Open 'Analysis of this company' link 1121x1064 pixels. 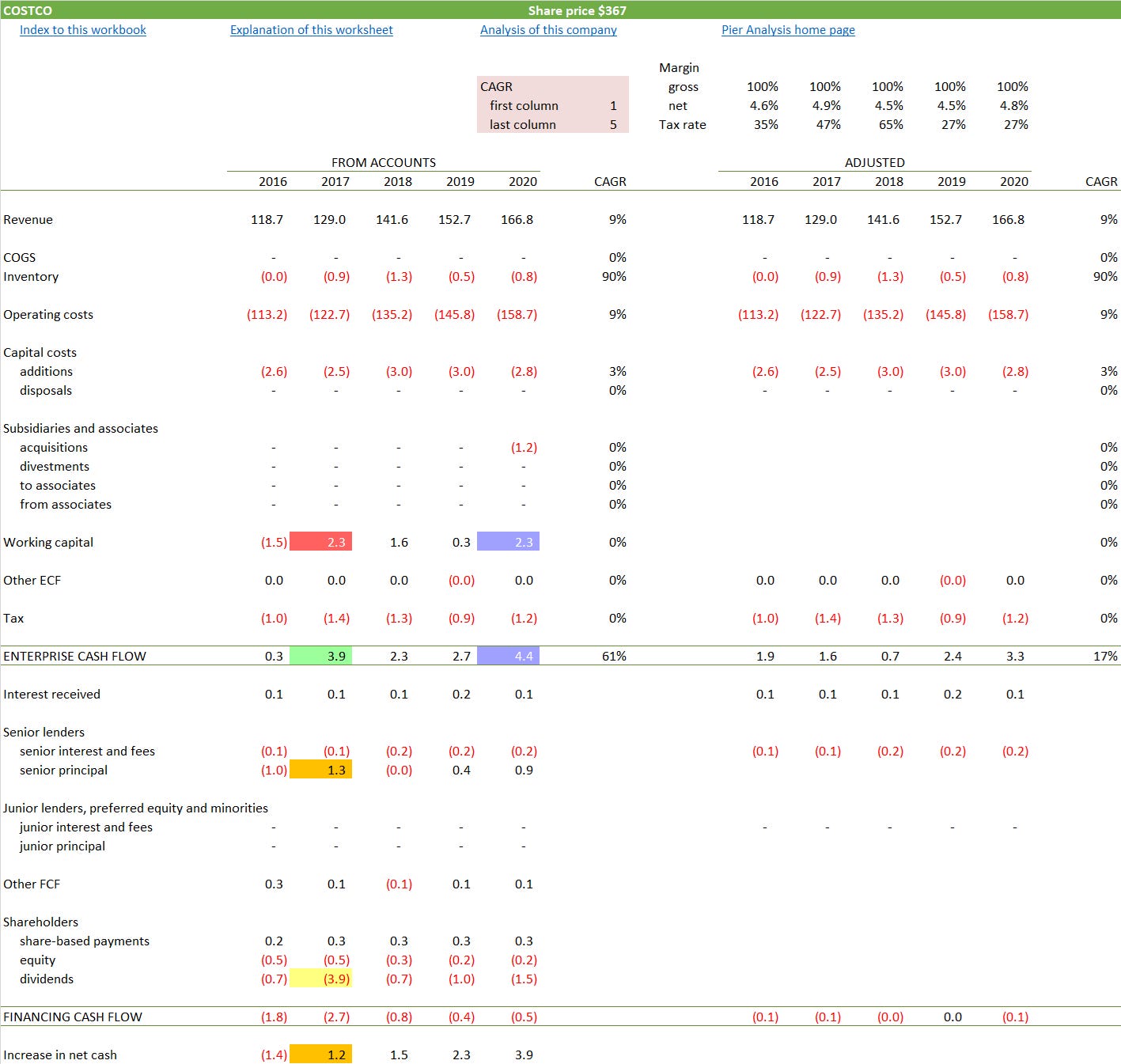(548, 30)
